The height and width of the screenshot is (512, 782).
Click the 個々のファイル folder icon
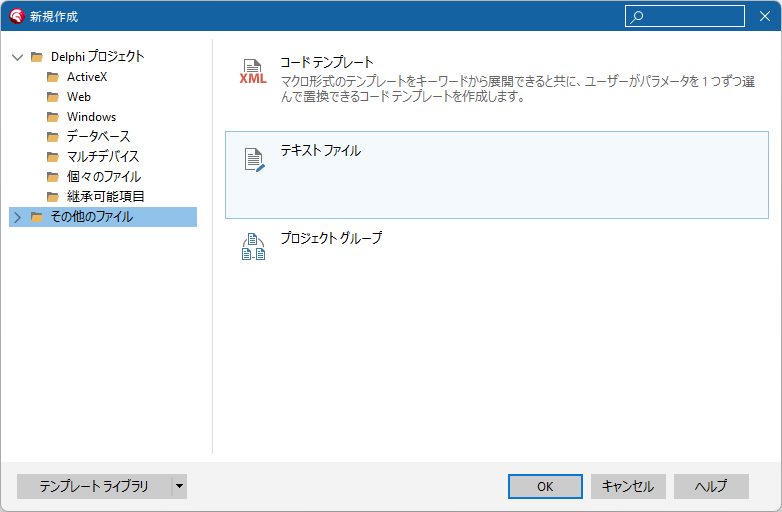(x=52, y=176)
